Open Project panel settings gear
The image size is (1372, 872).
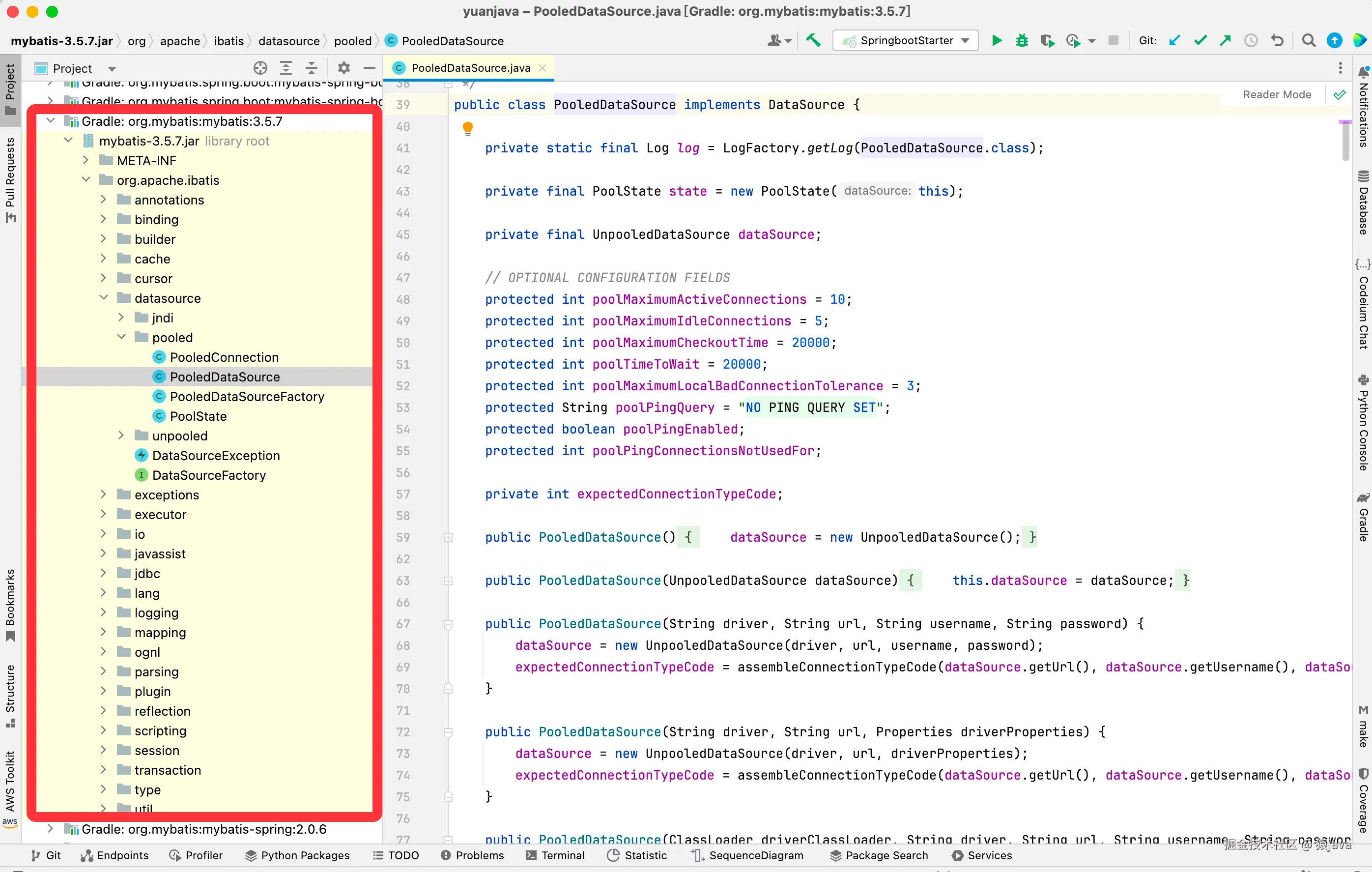(343, 68)
